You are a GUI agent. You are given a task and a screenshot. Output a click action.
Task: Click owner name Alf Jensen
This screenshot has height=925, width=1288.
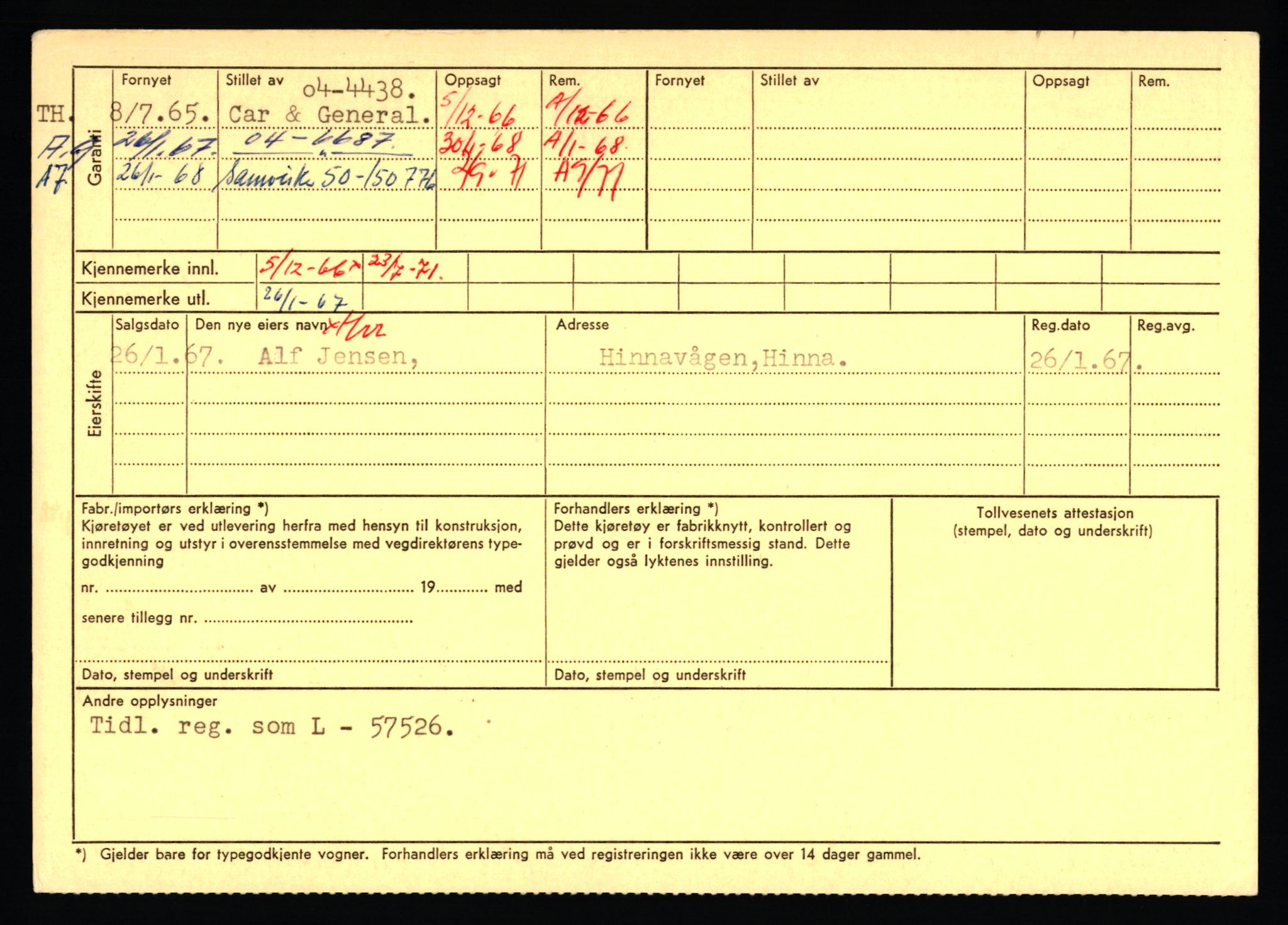coord(338,357)
